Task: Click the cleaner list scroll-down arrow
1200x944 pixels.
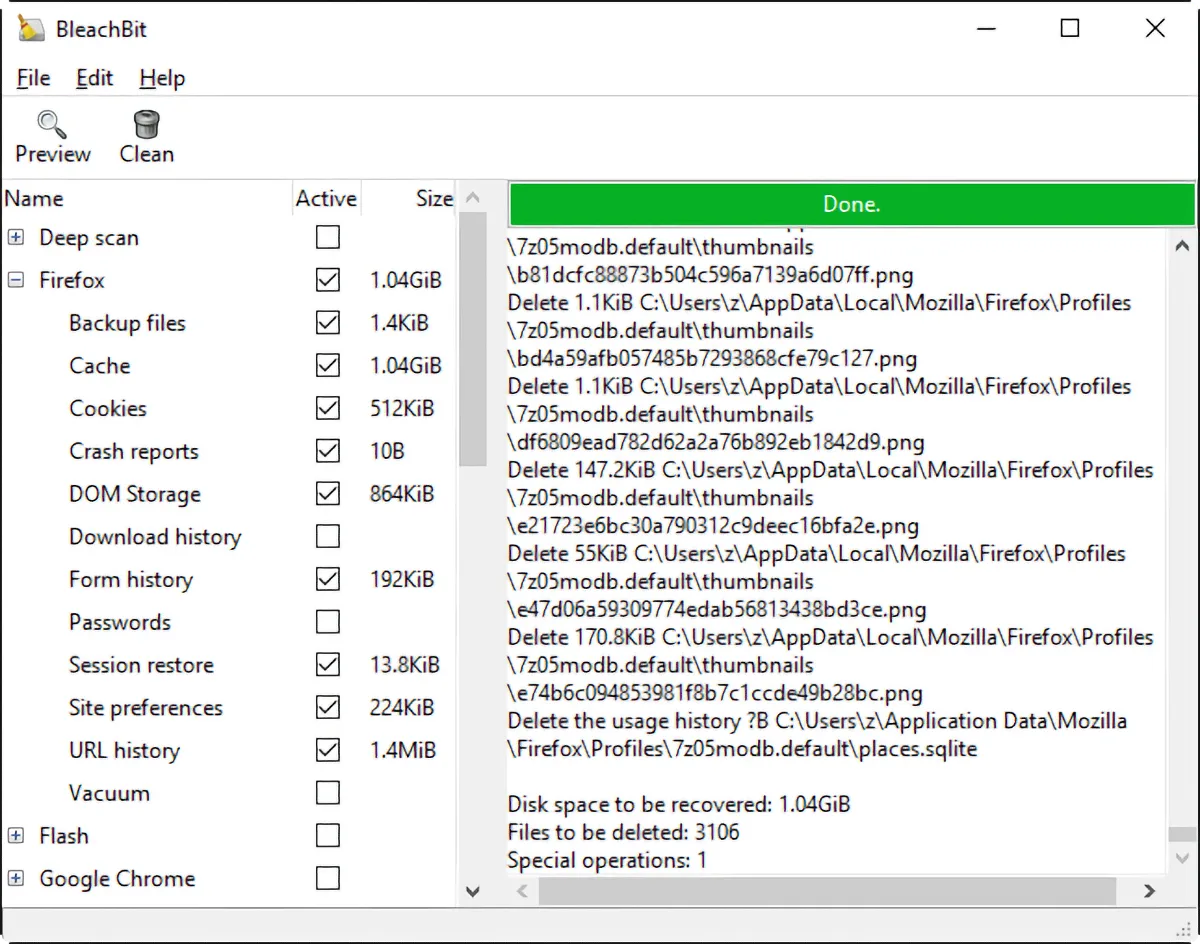Action: pos(473,890)
